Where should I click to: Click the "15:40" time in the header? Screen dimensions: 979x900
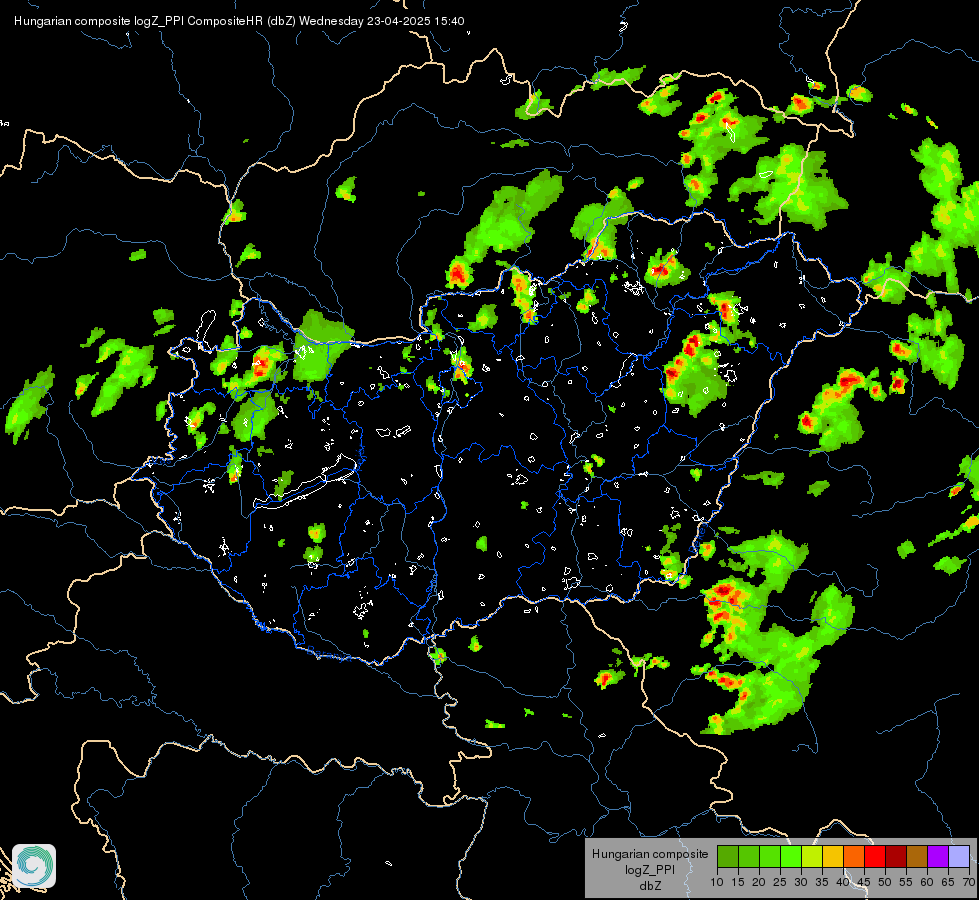point(449,21)
